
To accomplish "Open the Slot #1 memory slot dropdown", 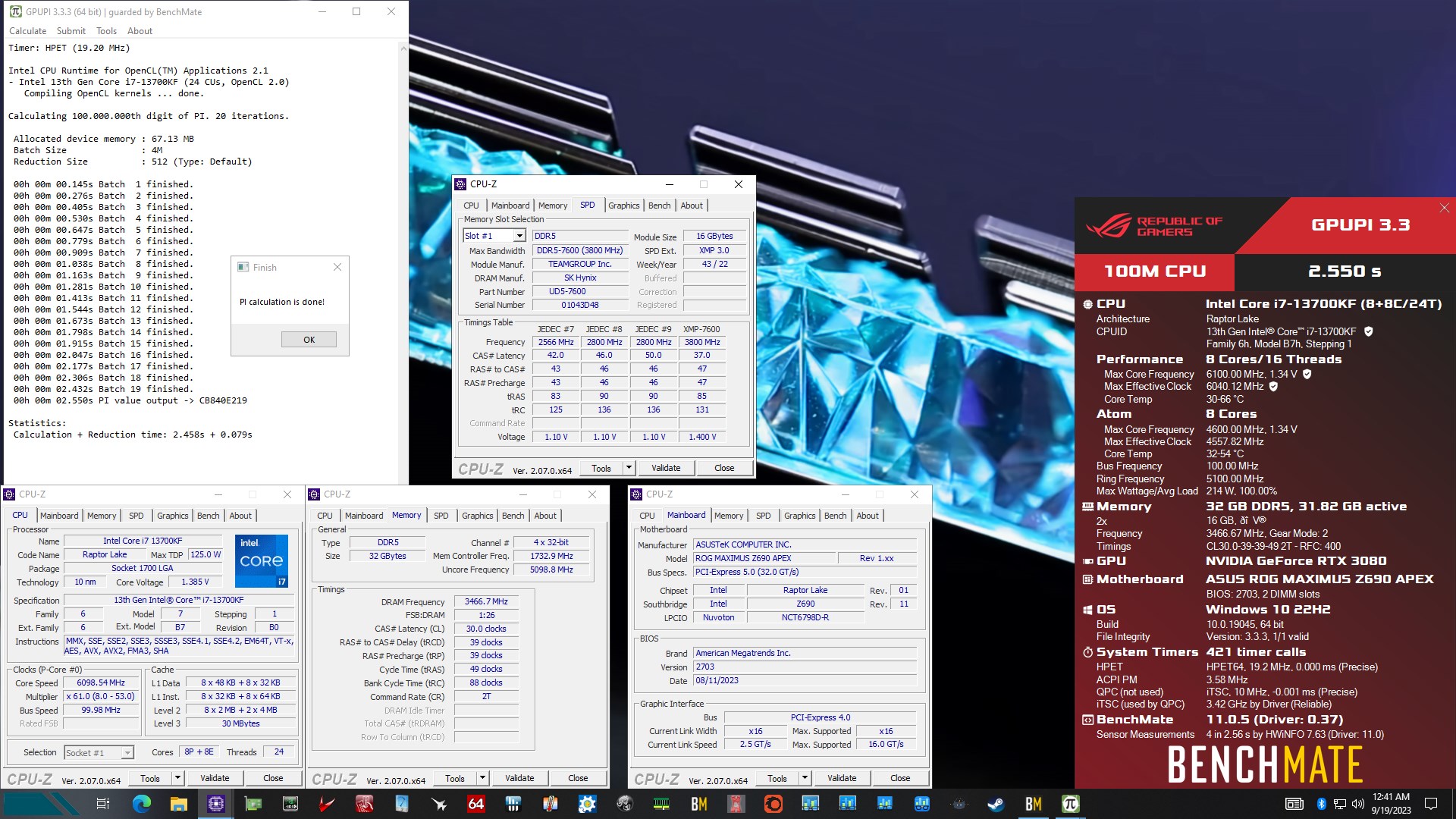I will (519, 236).
